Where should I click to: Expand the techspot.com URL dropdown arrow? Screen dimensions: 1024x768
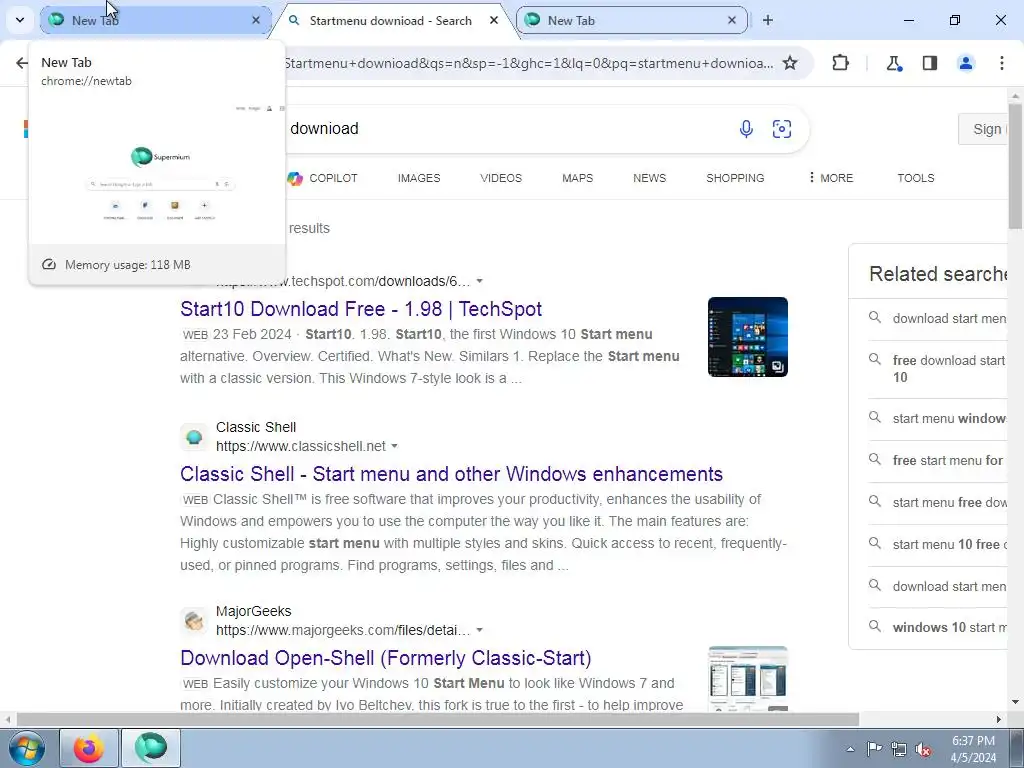coord(479,281)
